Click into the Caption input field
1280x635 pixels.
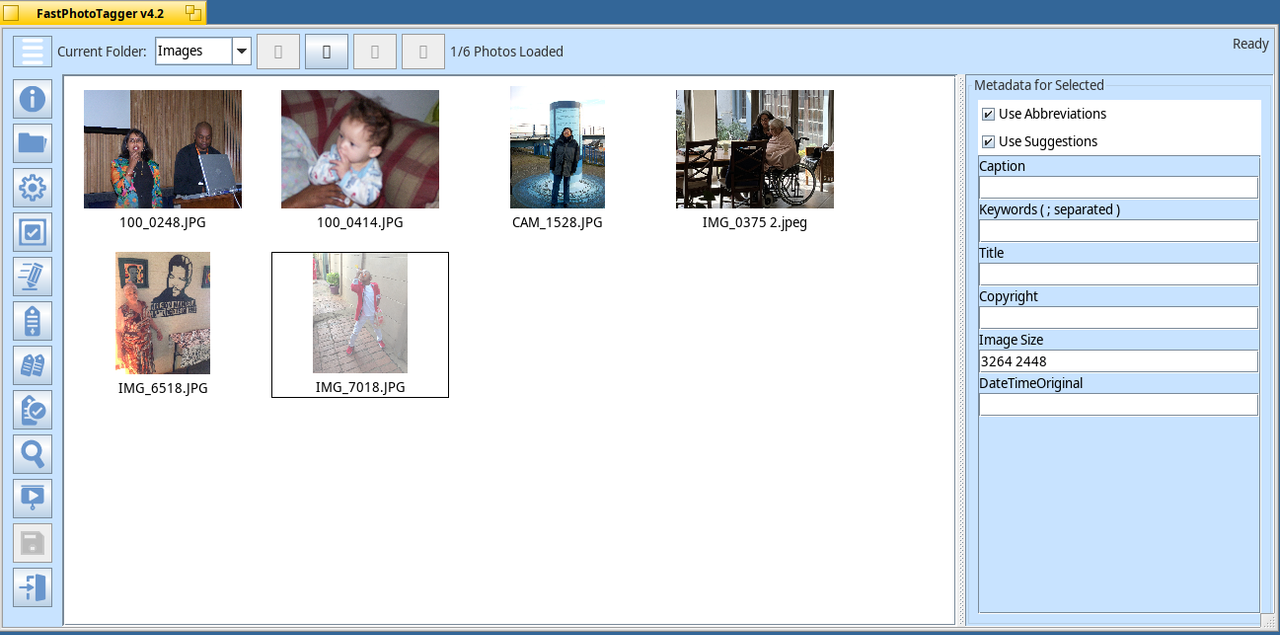(1118, 187)
